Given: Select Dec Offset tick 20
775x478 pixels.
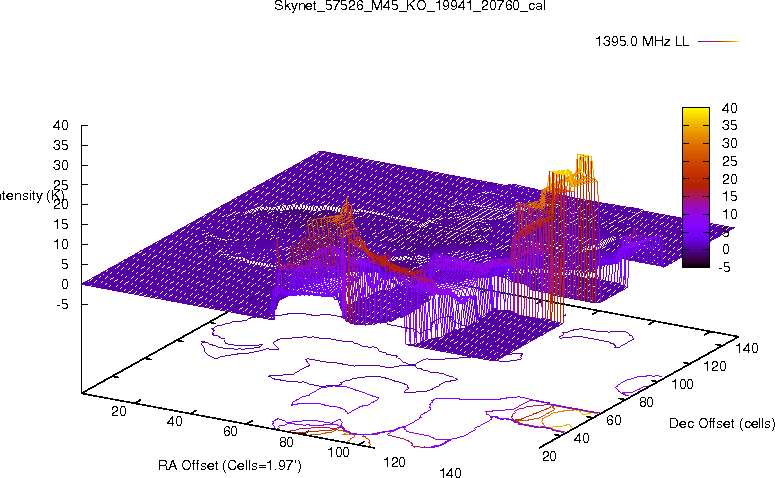Looking at the screenshot, I should (549, 456).
